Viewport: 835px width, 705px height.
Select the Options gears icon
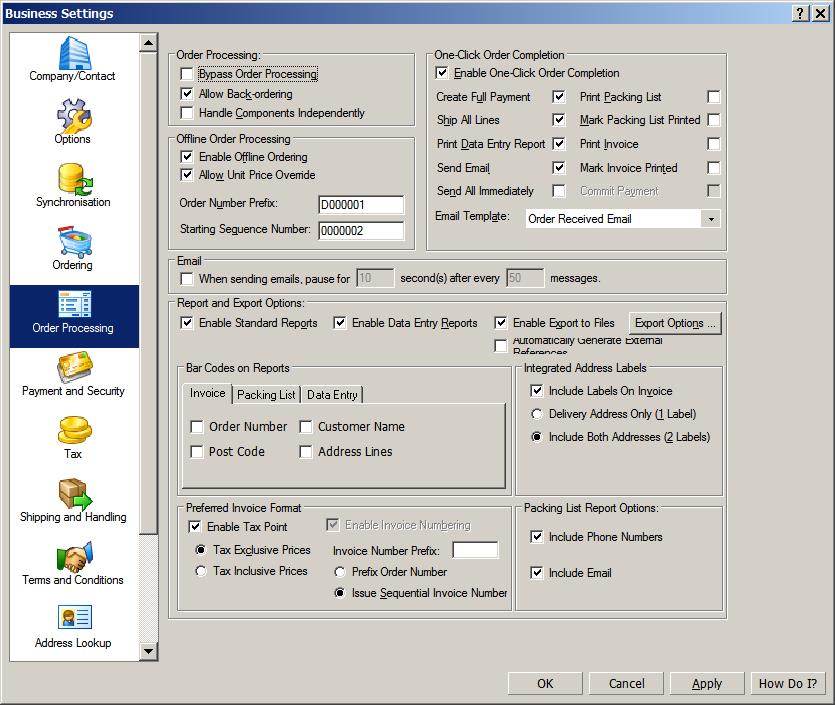73,115
